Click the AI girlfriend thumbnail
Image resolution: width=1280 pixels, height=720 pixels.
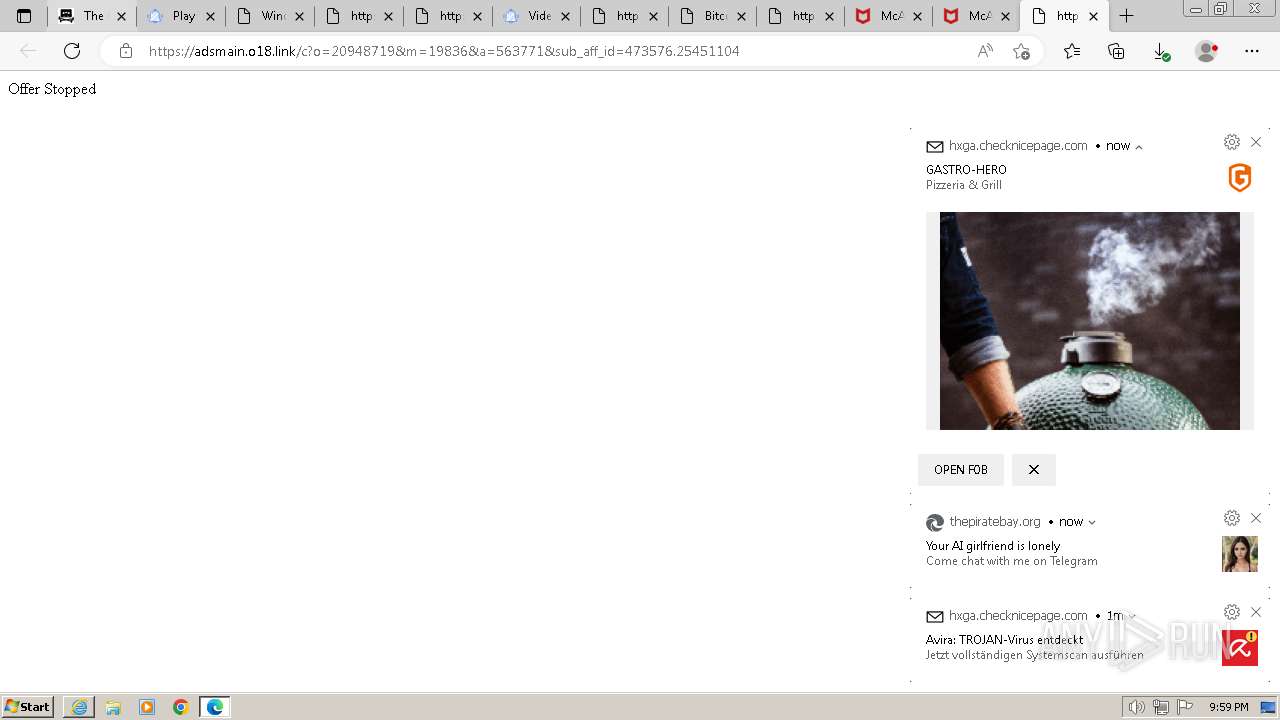tap(1240, 554)
